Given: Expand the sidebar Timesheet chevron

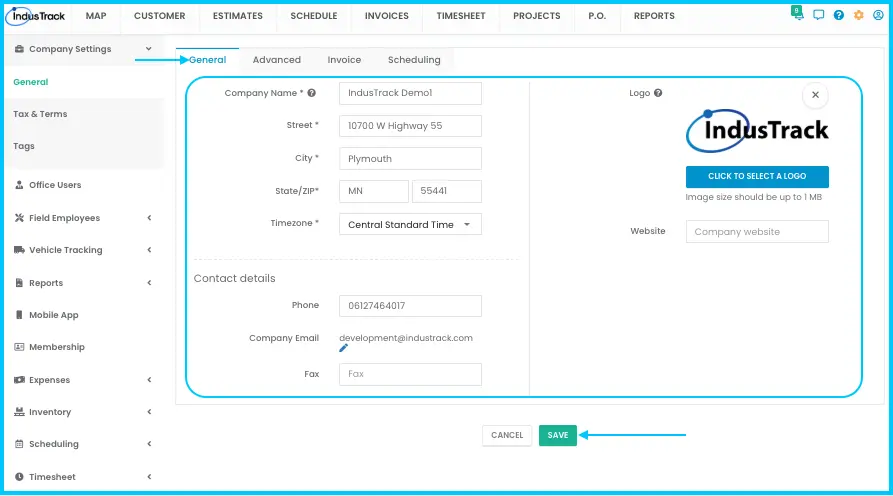Looking at the screenshot, I should [149, 477].
